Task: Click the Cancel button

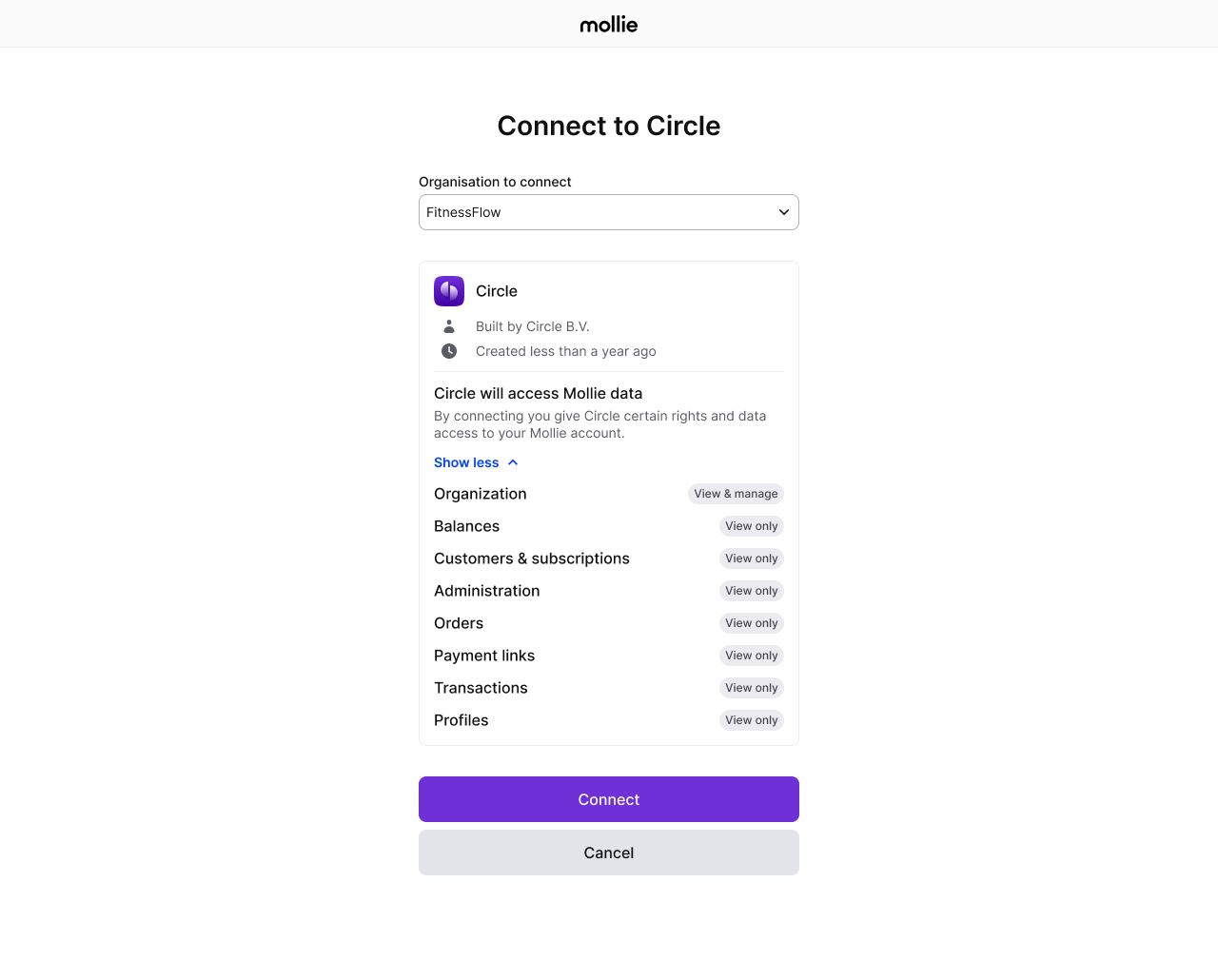Action: click(609, 853)
